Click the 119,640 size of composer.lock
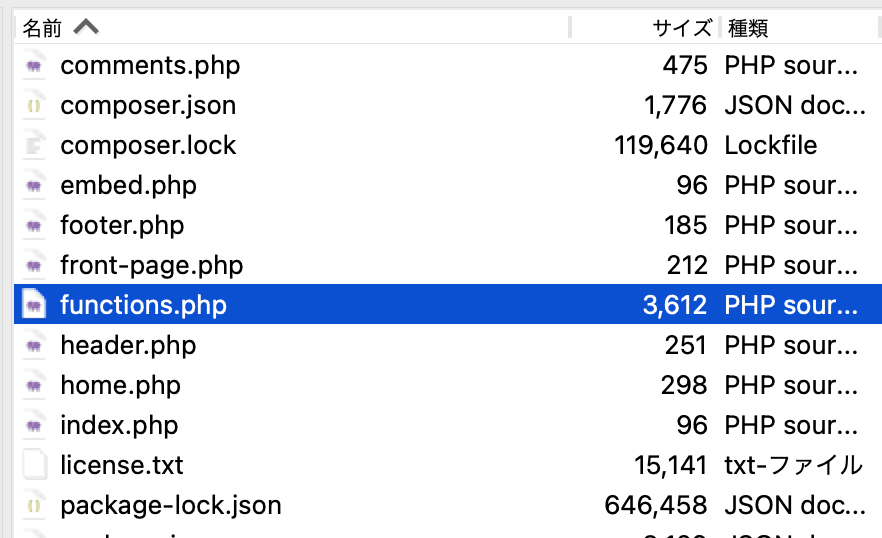 pos(661,146)
